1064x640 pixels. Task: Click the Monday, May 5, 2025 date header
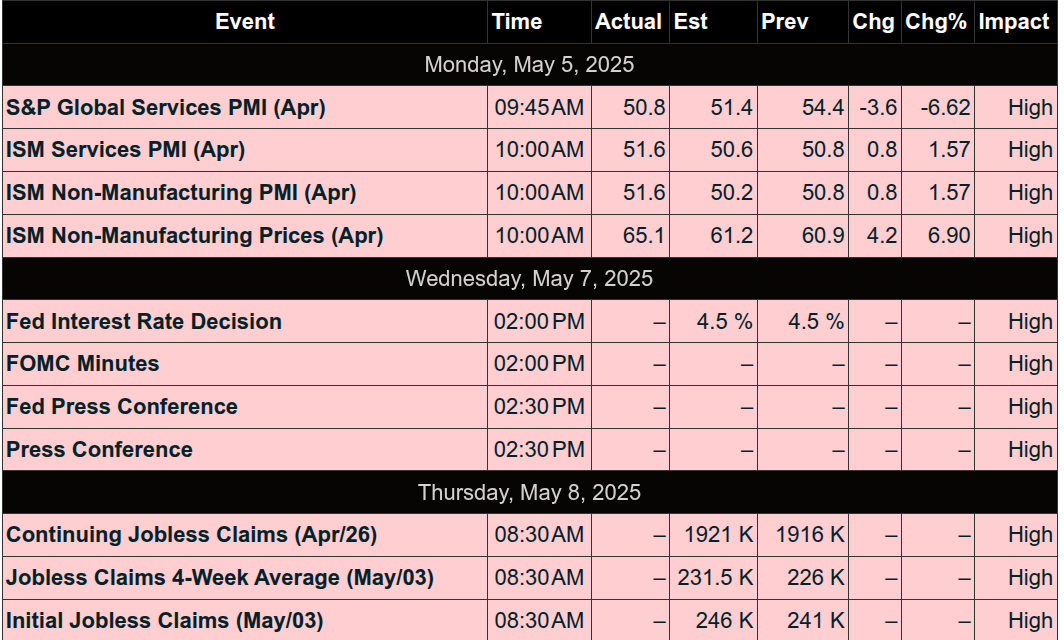coord(529,64)
